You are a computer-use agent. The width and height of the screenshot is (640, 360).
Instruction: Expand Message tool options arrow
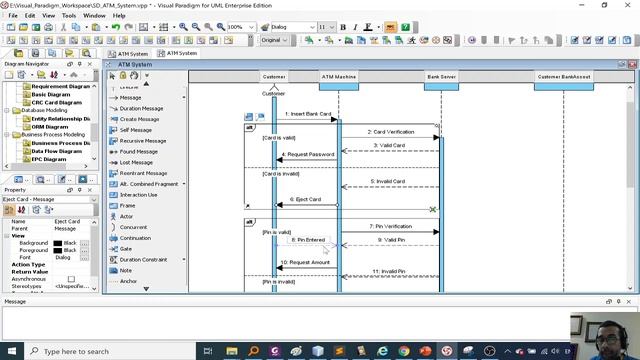184,98
